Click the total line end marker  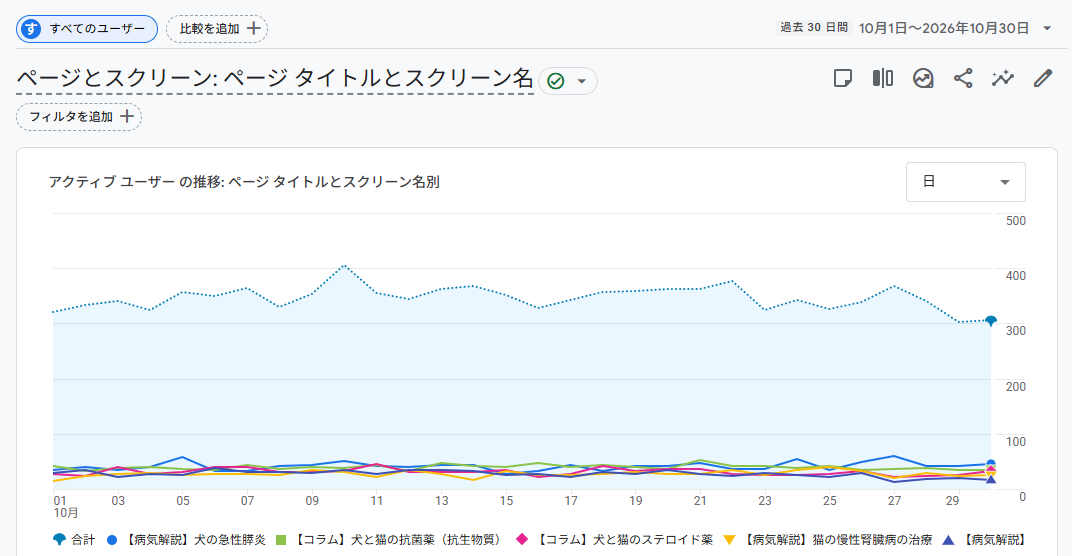(991, 321)
